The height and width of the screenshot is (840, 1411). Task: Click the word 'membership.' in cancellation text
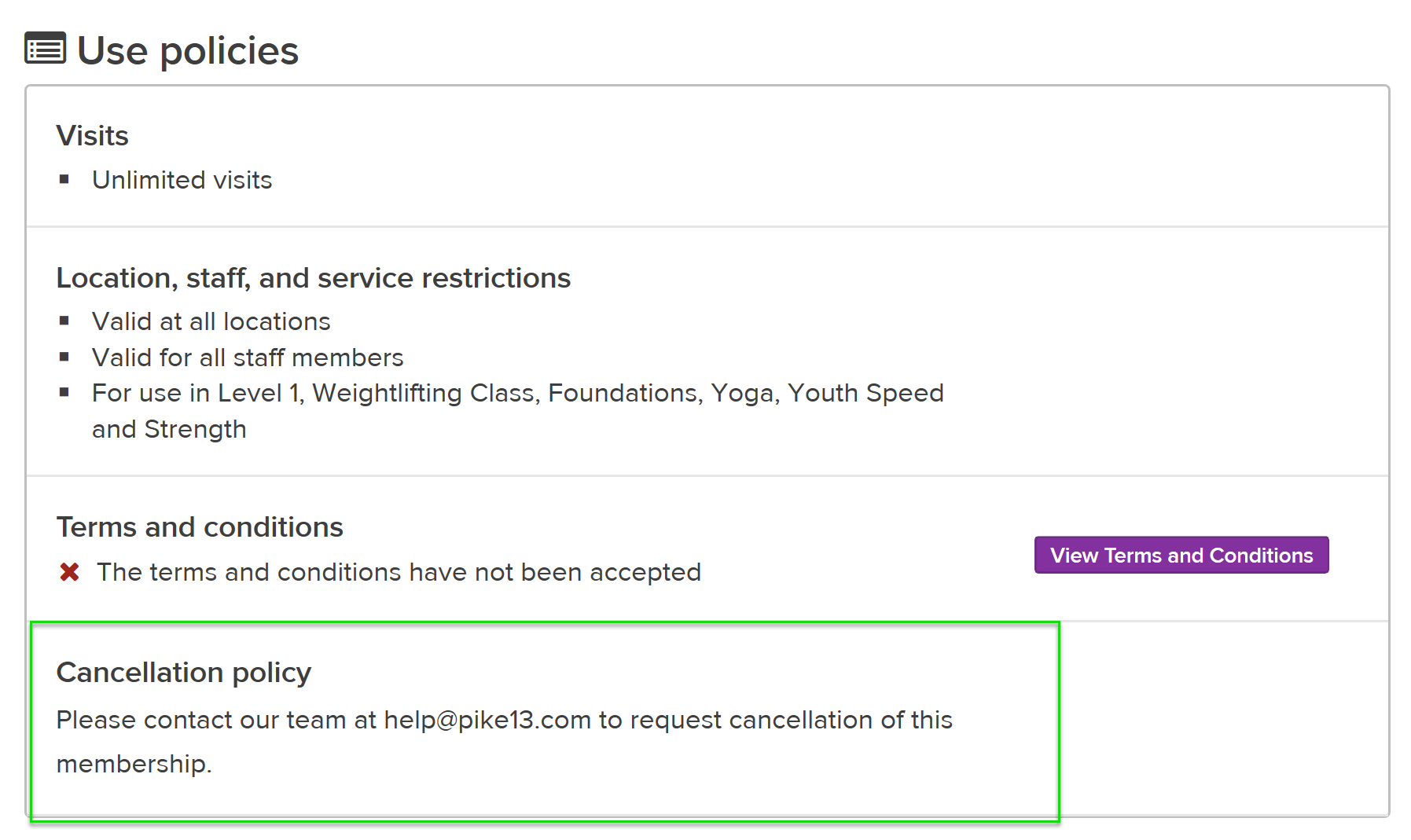(134, 764)
